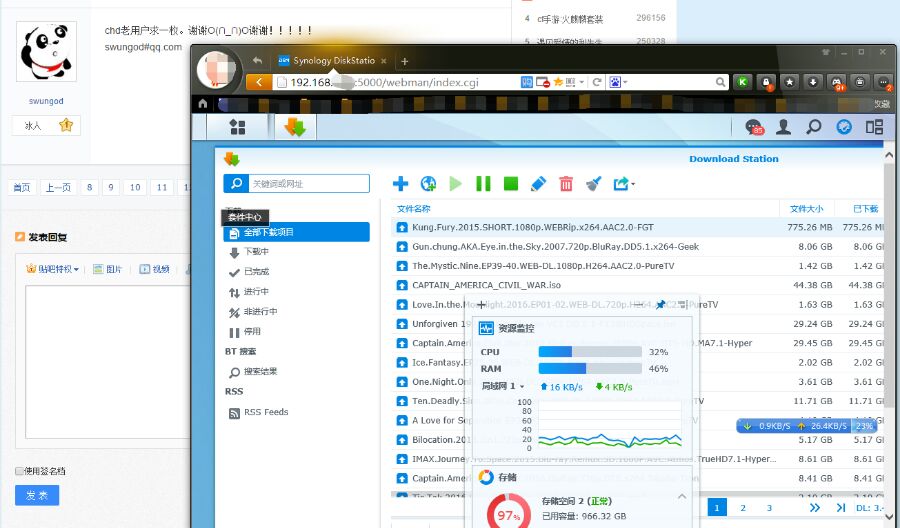Select 非进行中 filter in sidebar
The width and height of the screenshot is (900, 528).
[261, 312]
